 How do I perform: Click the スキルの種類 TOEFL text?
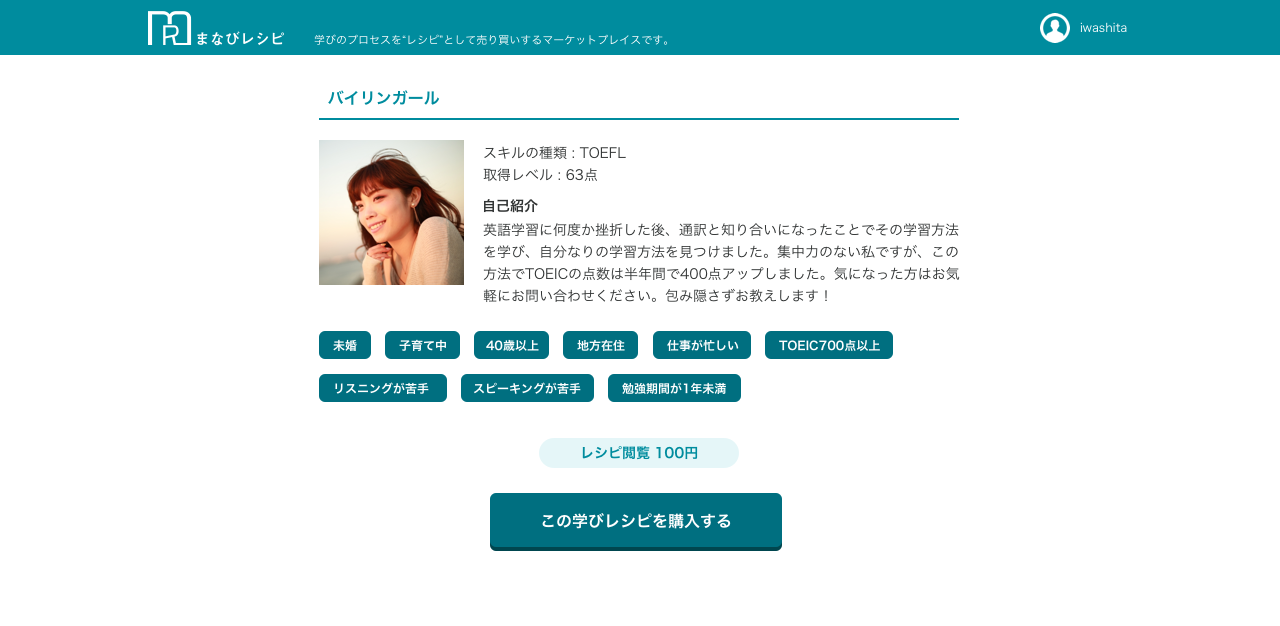coord(554,153)
